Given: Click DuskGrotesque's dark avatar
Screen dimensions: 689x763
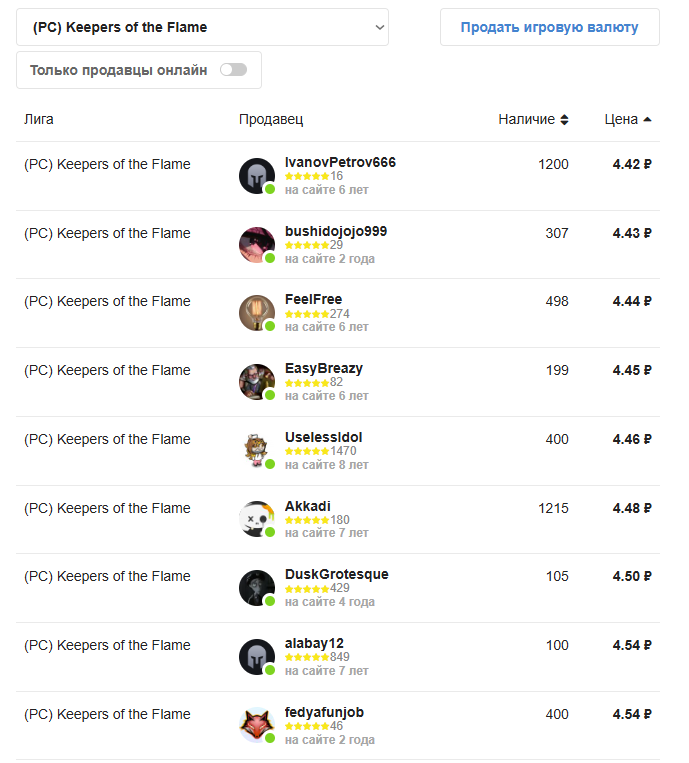Looking at the screenshot, I should (257, 588).
